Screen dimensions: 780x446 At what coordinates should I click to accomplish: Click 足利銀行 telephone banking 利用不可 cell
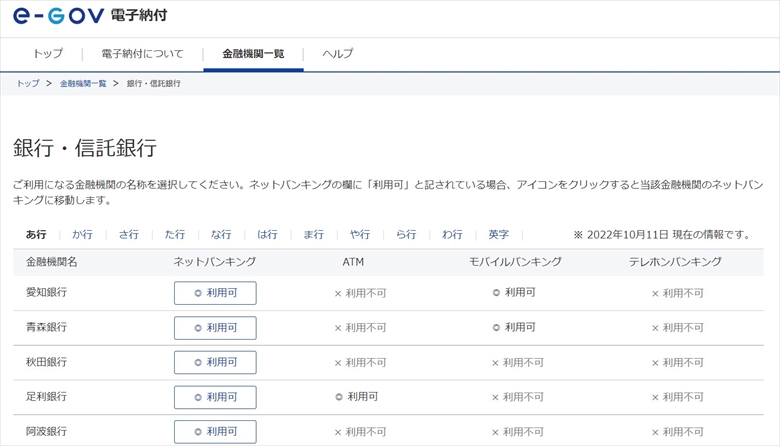coord(678,397)
